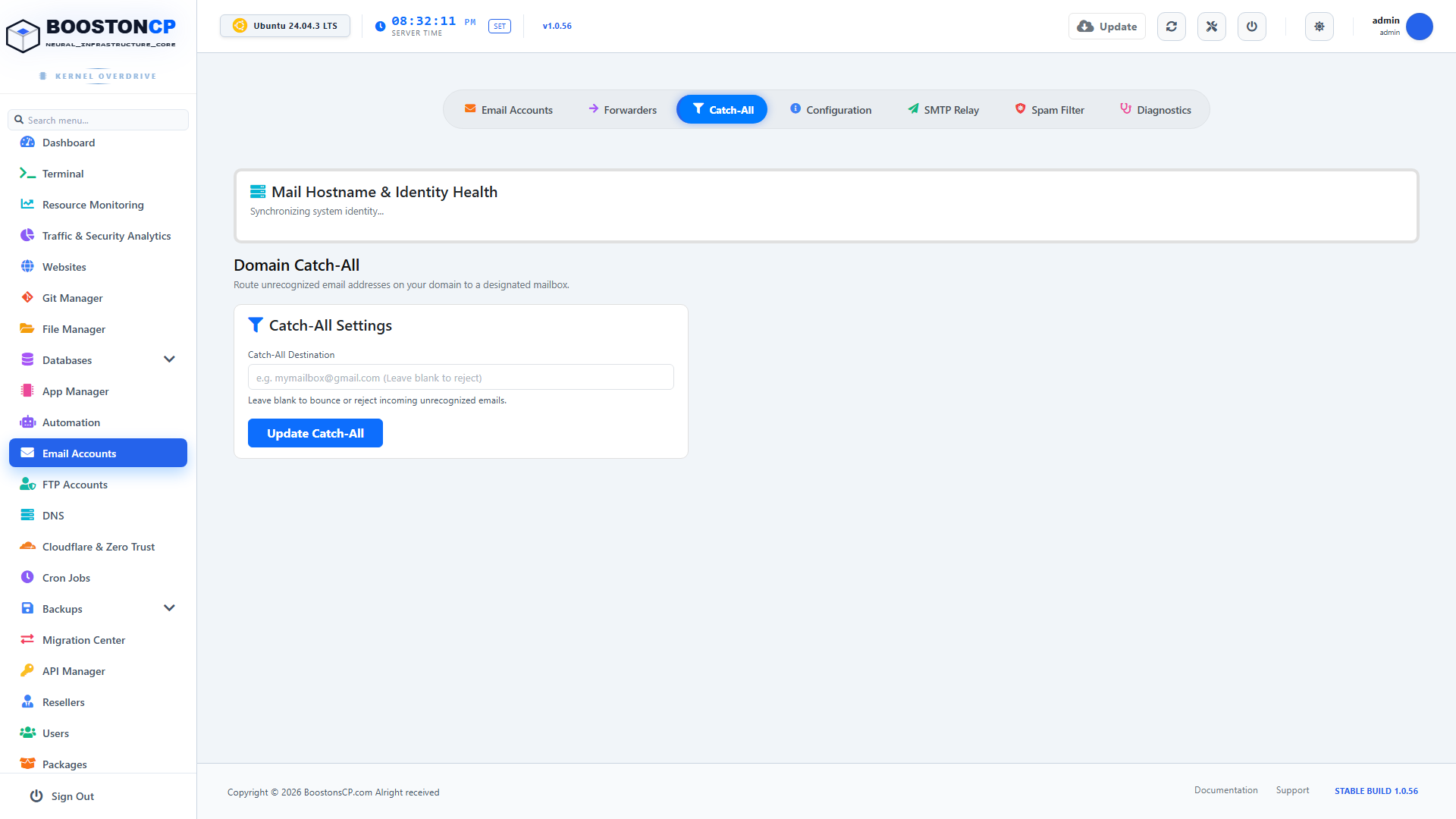Toggle the theme sun icon

tap(1319, 27)
